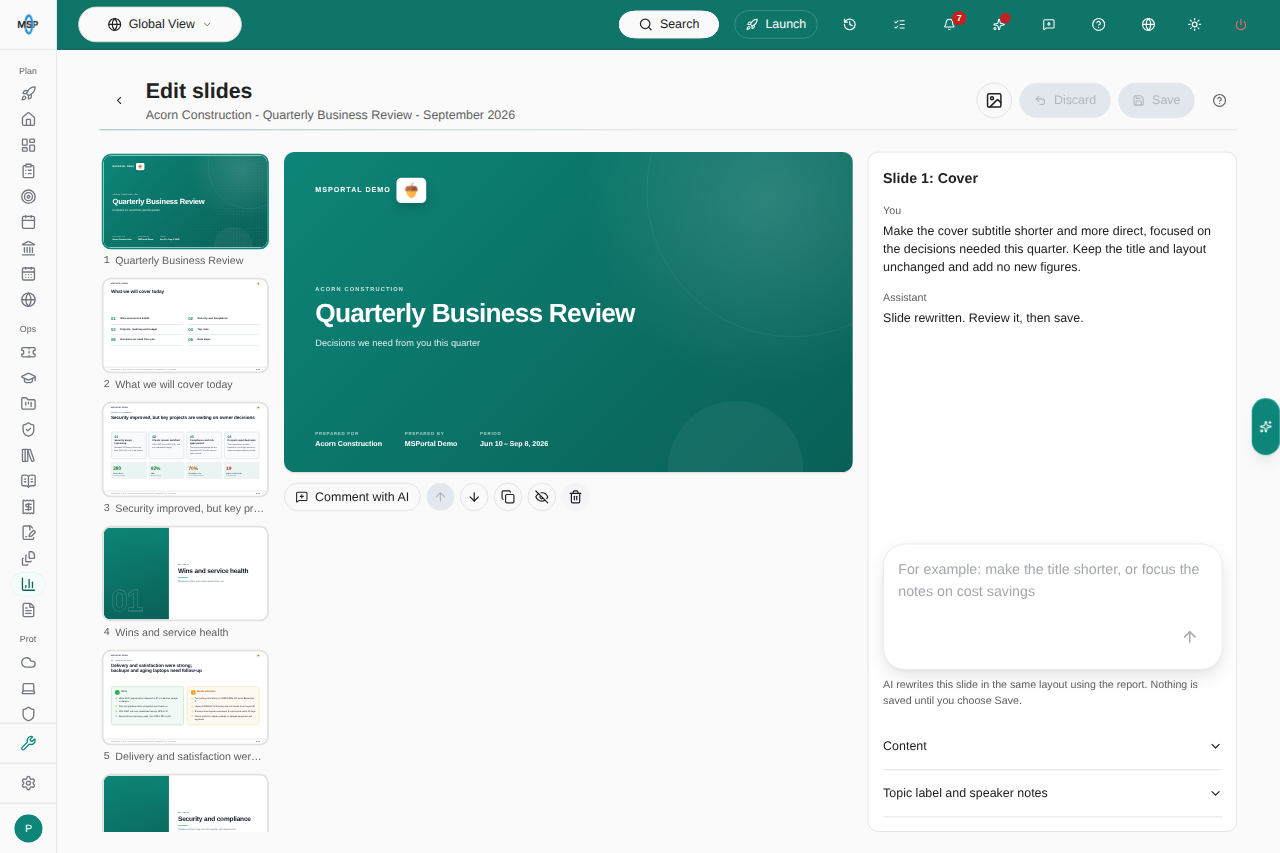Select slide 3 thumbnail Security improved
This screenshot has height=853, width=1280.
coord(185,449)
